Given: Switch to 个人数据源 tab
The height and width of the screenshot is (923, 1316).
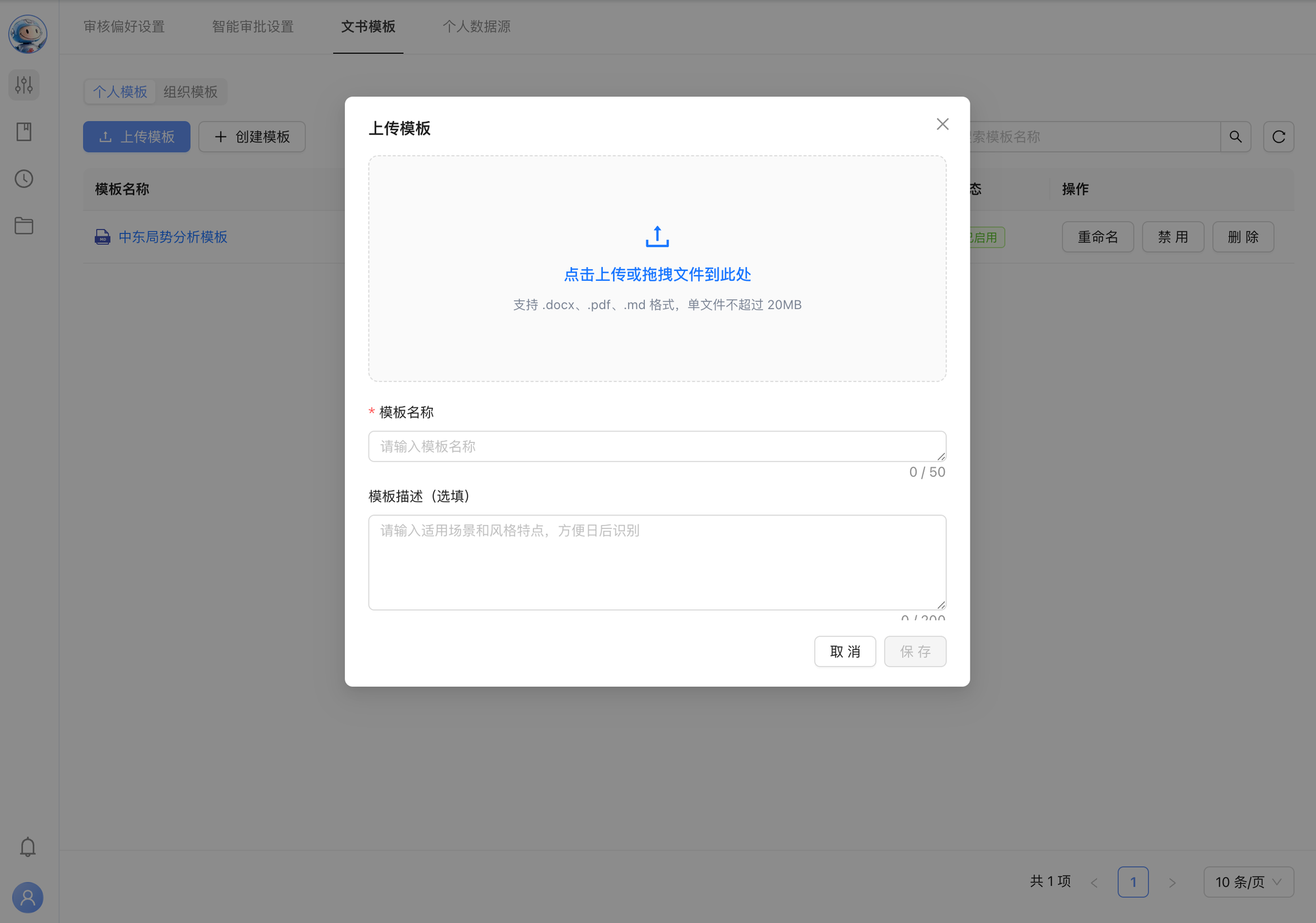Looking at the screenshot, I should pyautogui.click(x=477, y=26).
